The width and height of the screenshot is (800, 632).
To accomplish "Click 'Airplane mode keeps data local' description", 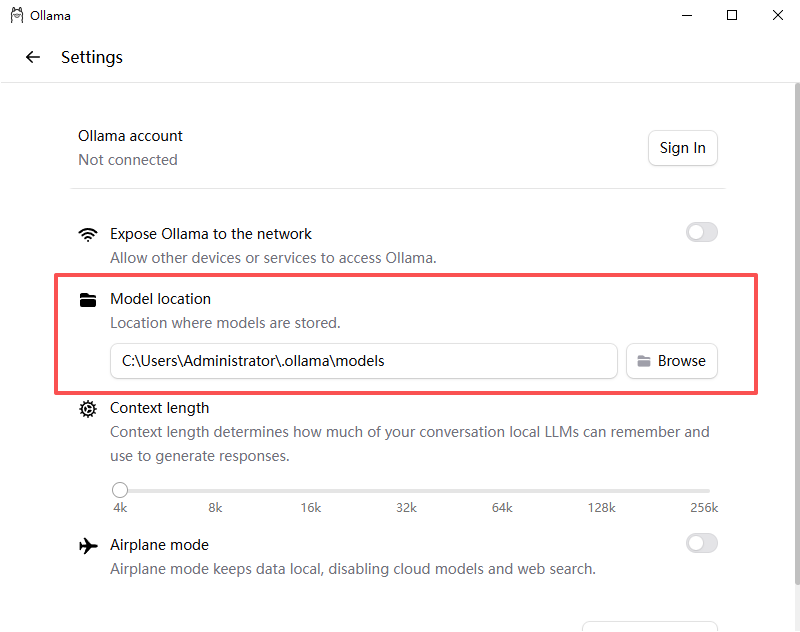I will [353, 569].
